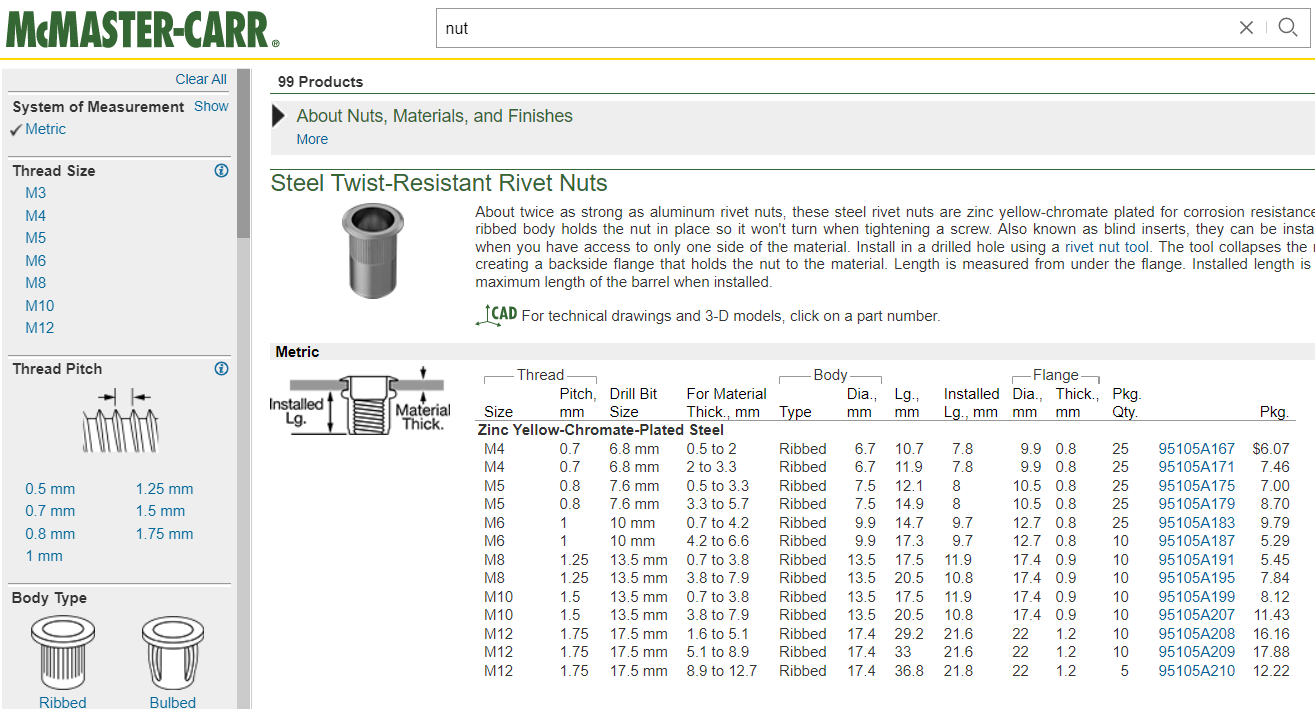This screenshot has height=709, width=1315.
Task: Filter by 1.75 mm thread pitch
Action: [x=165, y=534]
